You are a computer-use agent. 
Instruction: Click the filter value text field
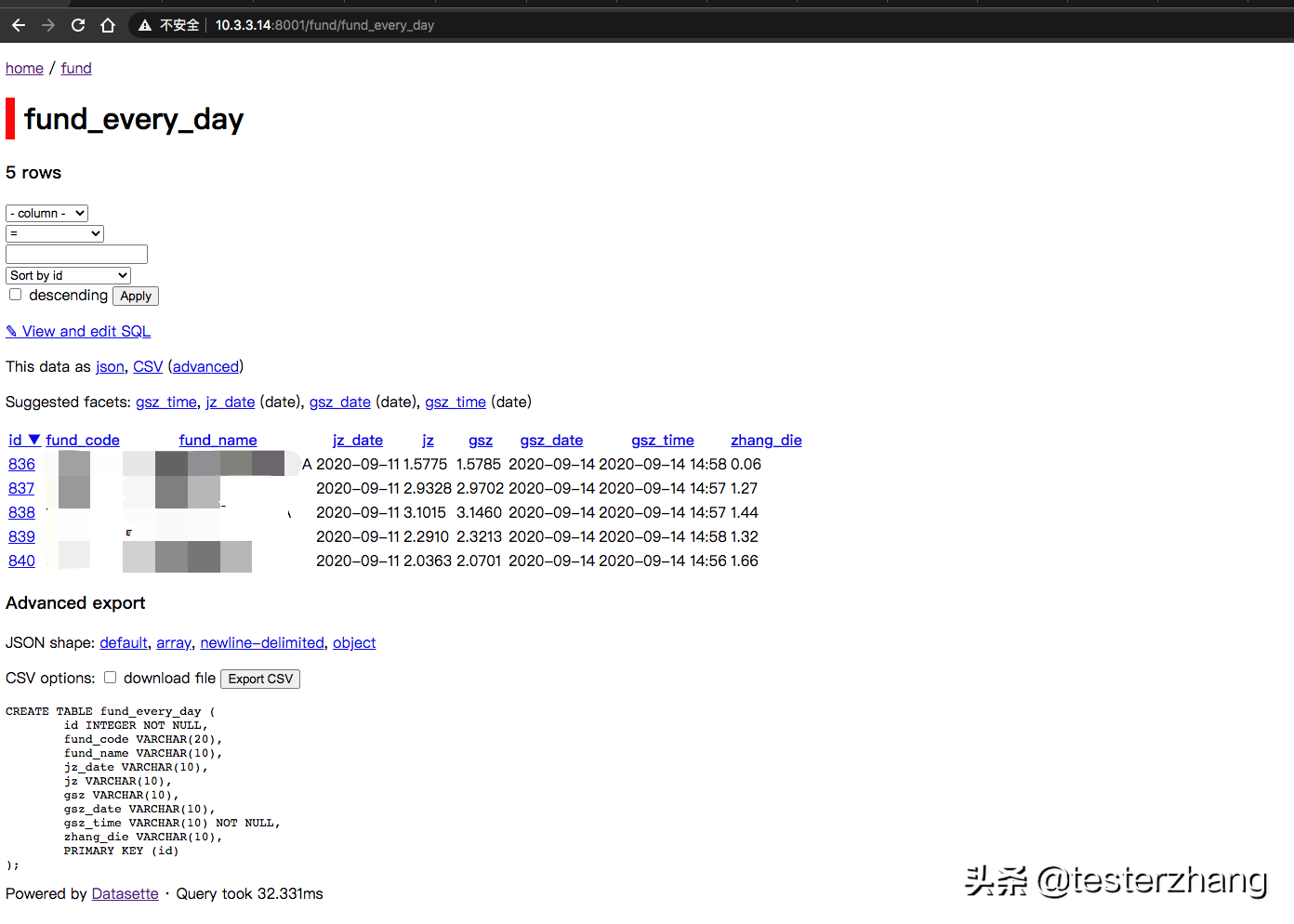[x=76, y=254]
